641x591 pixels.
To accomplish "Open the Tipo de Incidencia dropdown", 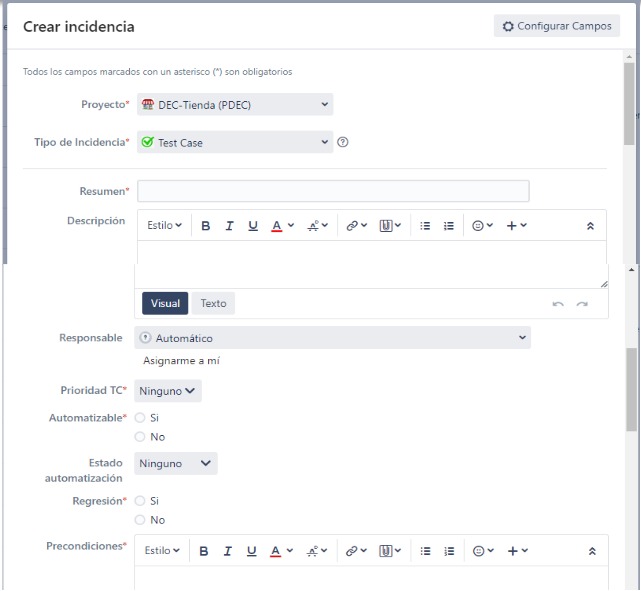I will point(235,142).
